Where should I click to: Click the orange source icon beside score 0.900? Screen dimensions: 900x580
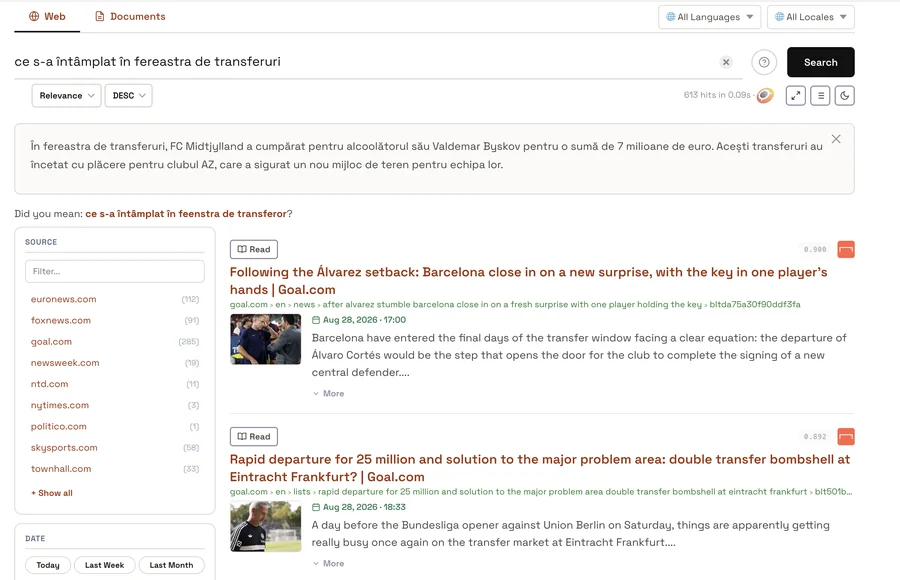pyautogui.click(x=845, y=249)
